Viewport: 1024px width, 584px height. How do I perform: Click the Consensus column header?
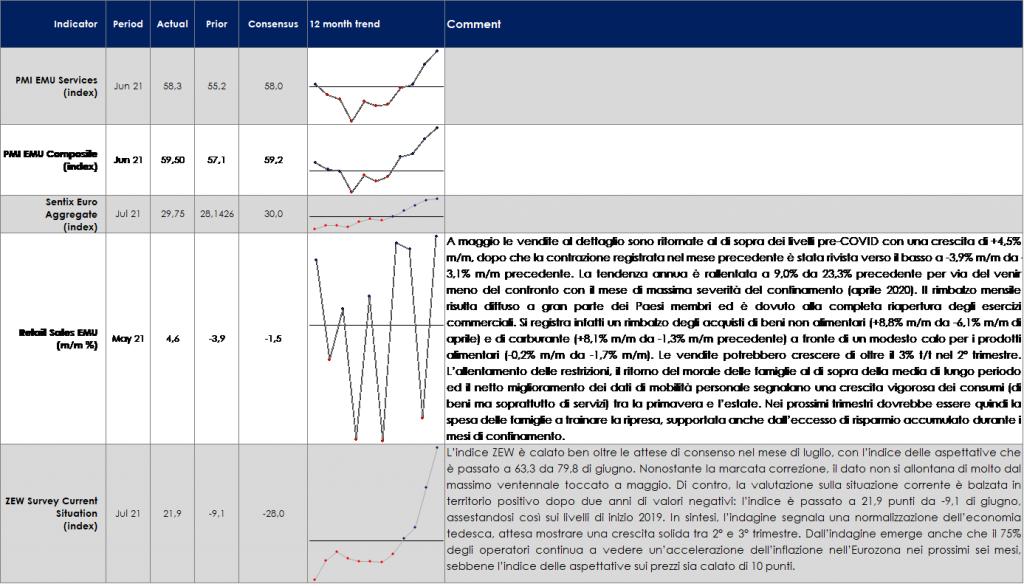tap(273, 24)
